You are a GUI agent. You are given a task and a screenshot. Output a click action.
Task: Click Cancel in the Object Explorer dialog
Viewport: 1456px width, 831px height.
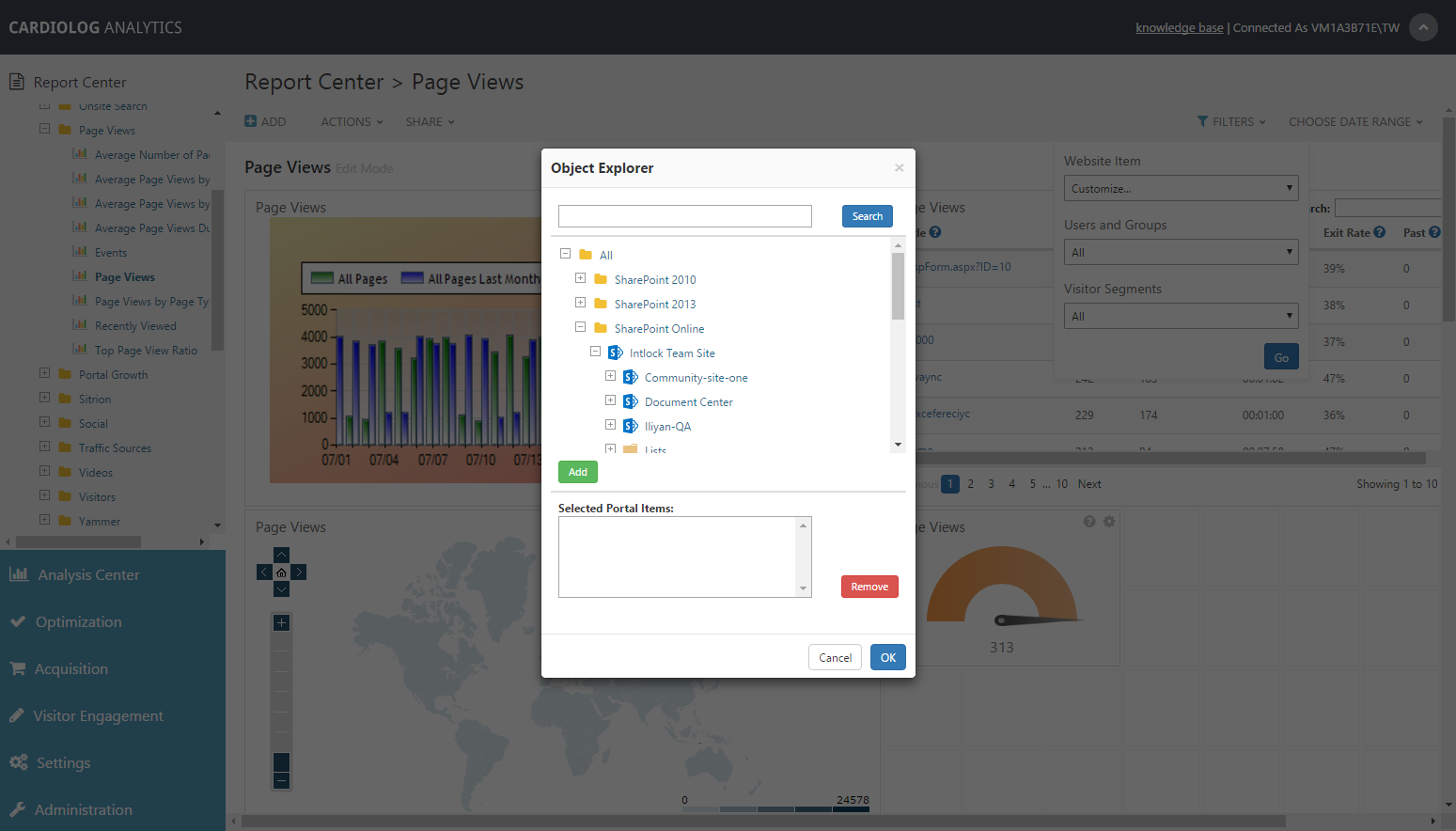(835, 657)
